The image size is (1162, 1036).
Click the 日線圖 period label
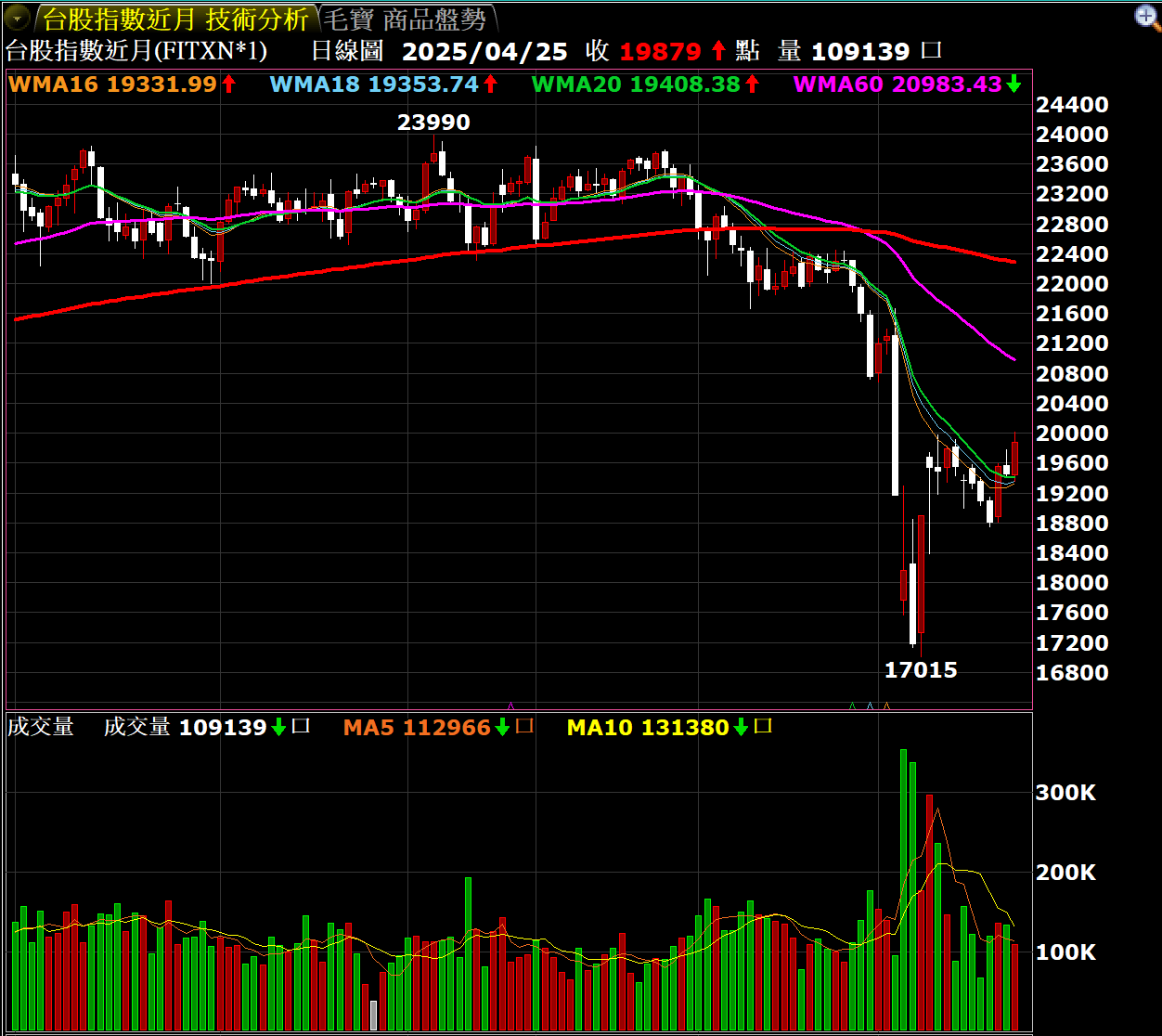347,51
